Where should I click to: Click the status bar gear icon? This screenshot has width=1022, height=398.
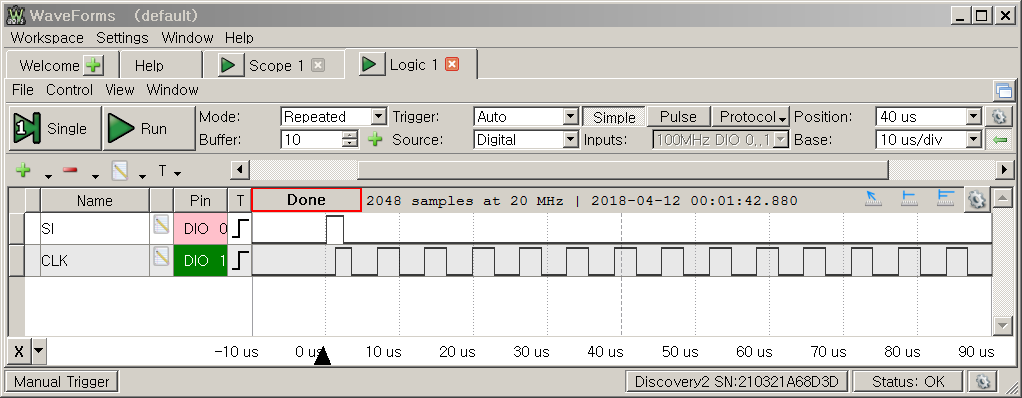(983, 382)
